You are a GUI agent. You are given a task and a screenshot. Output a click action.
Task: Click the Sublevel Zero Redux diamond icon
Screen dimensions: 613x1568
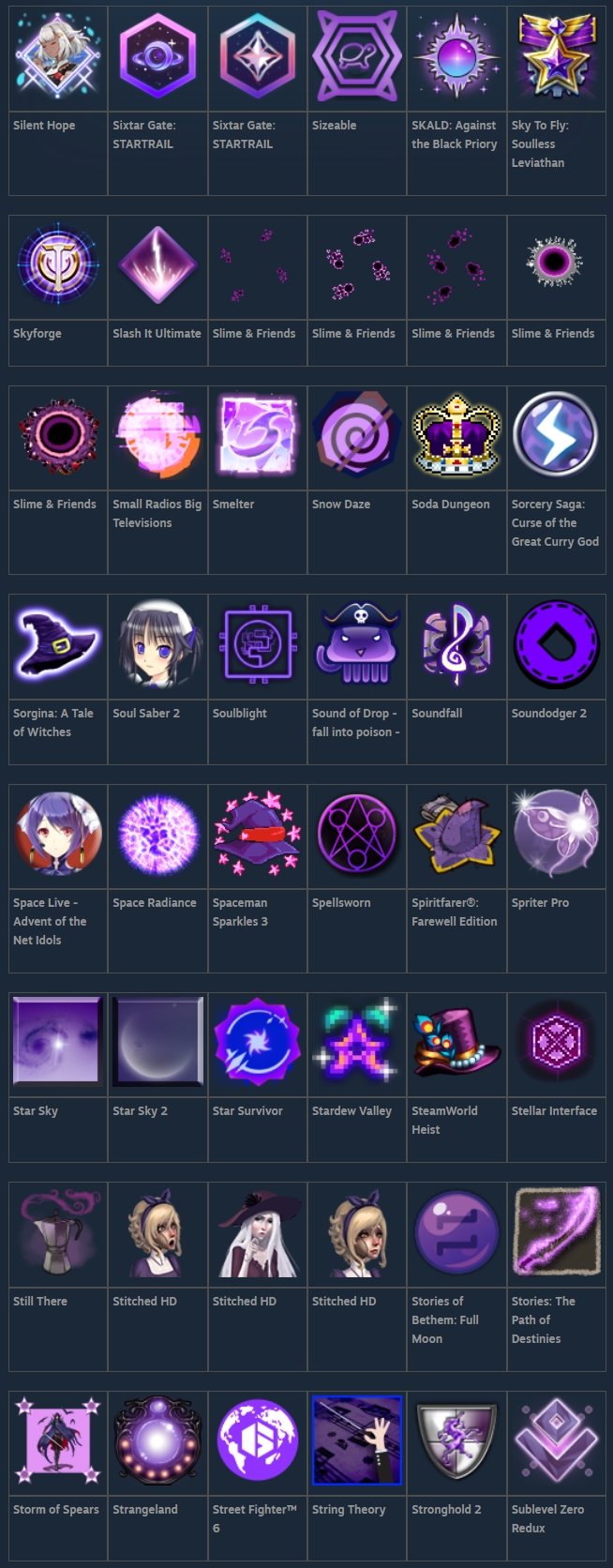557,1440
